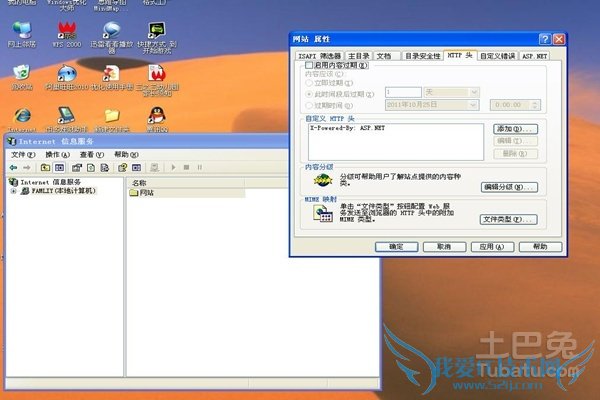Click the 删除 button beside the header list
600x400 pixels.
(515, 154)
